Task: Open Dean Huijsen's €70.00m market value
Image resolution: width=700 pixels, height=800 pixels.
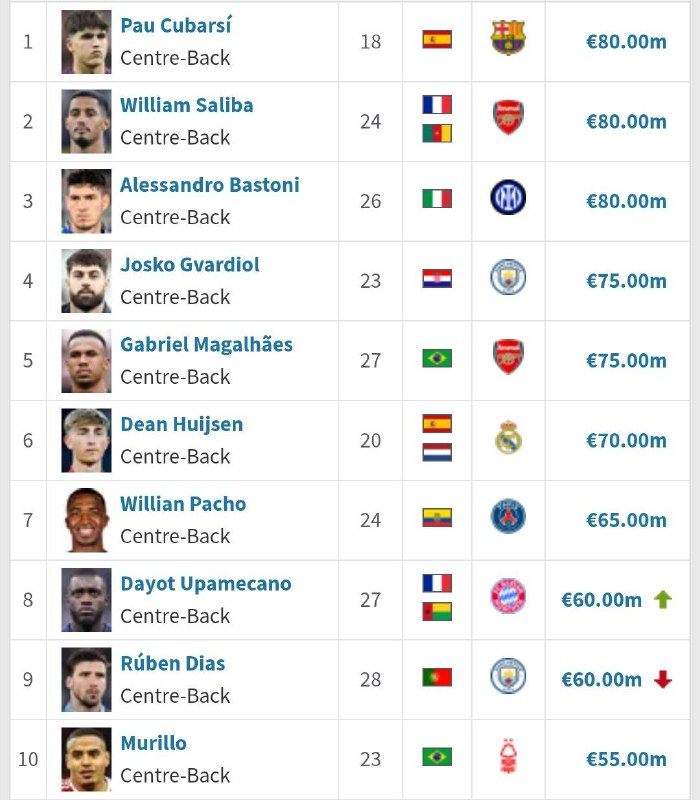Action: 626,440
